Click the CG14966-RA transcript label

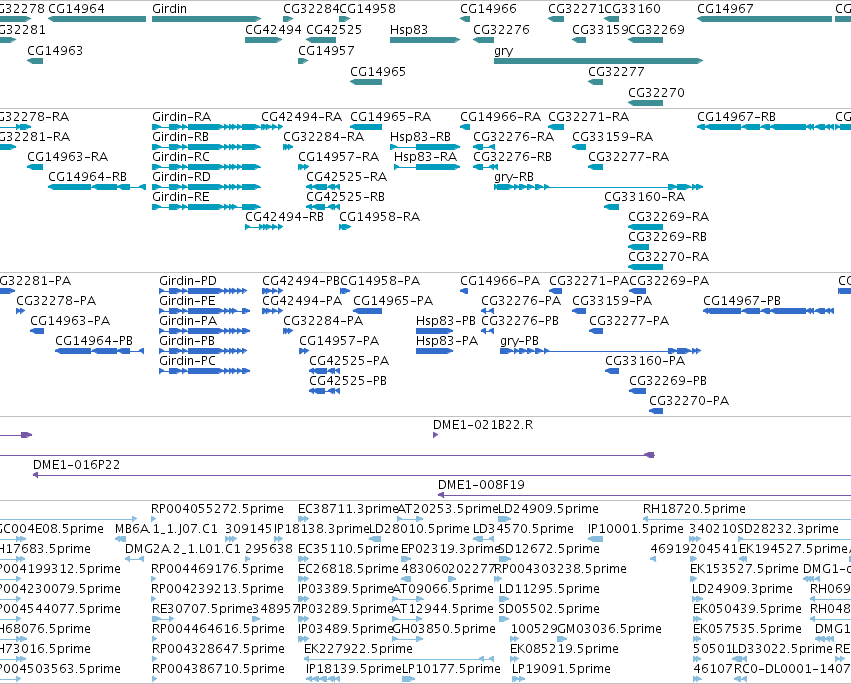click(x=500, y=117)
